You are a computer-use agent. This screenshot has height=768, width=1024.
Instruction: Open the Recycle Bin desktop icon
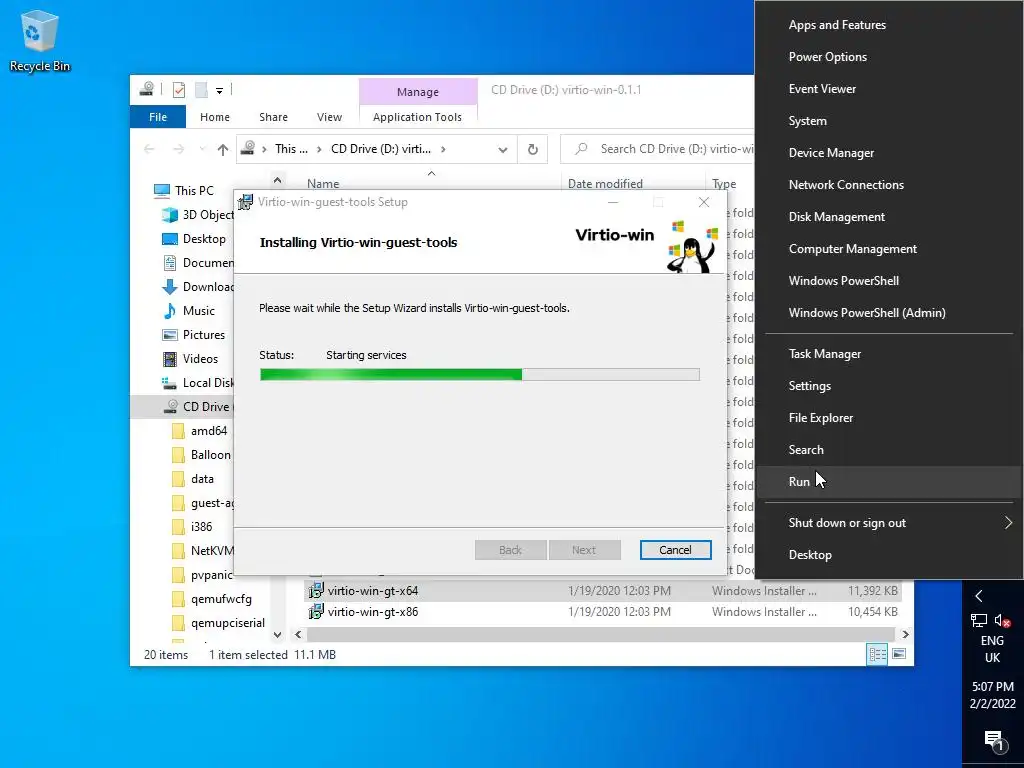coord(39,40)
